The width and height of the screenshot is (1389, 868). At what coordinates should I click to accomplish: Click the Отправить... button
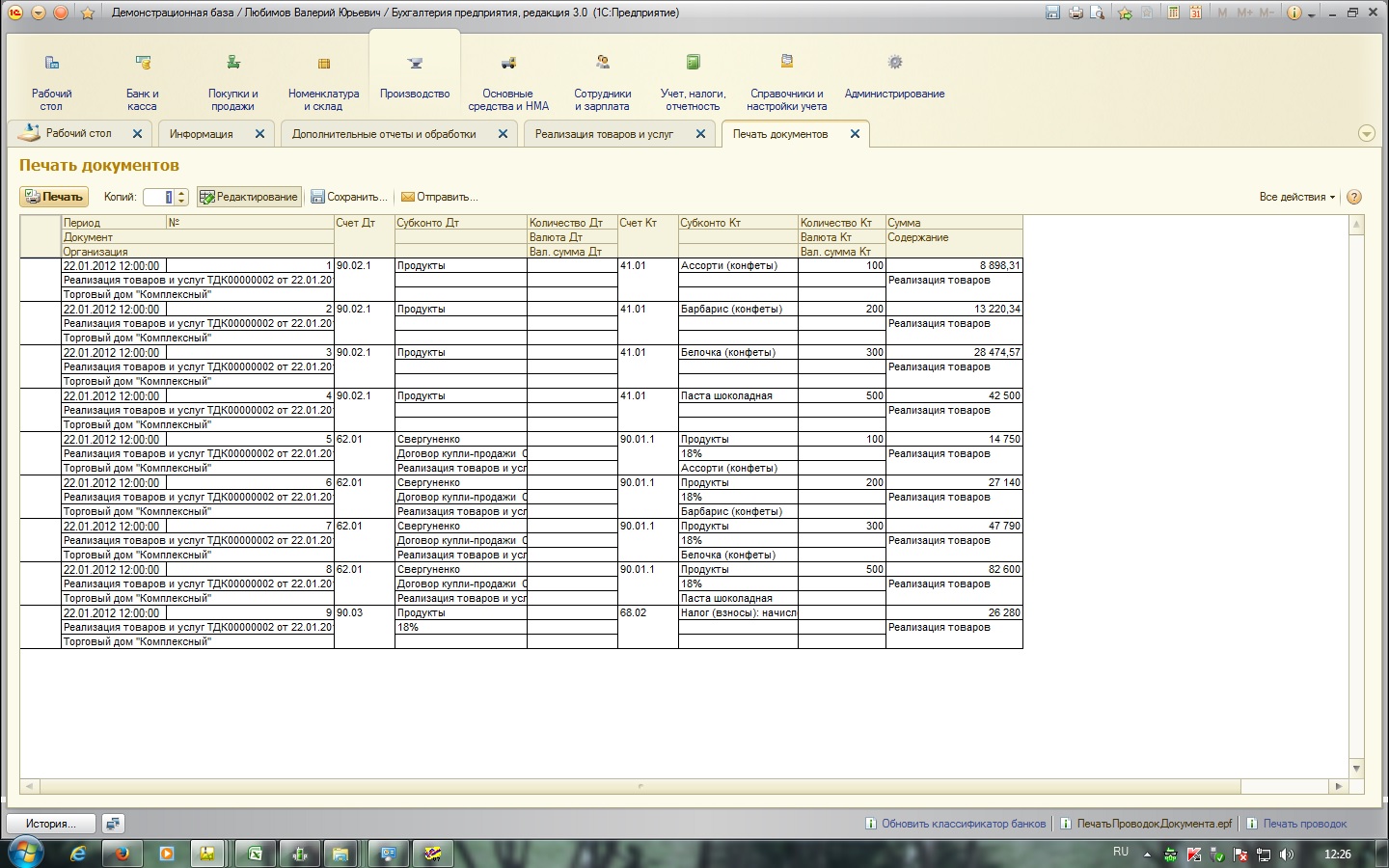click(440, 197)
